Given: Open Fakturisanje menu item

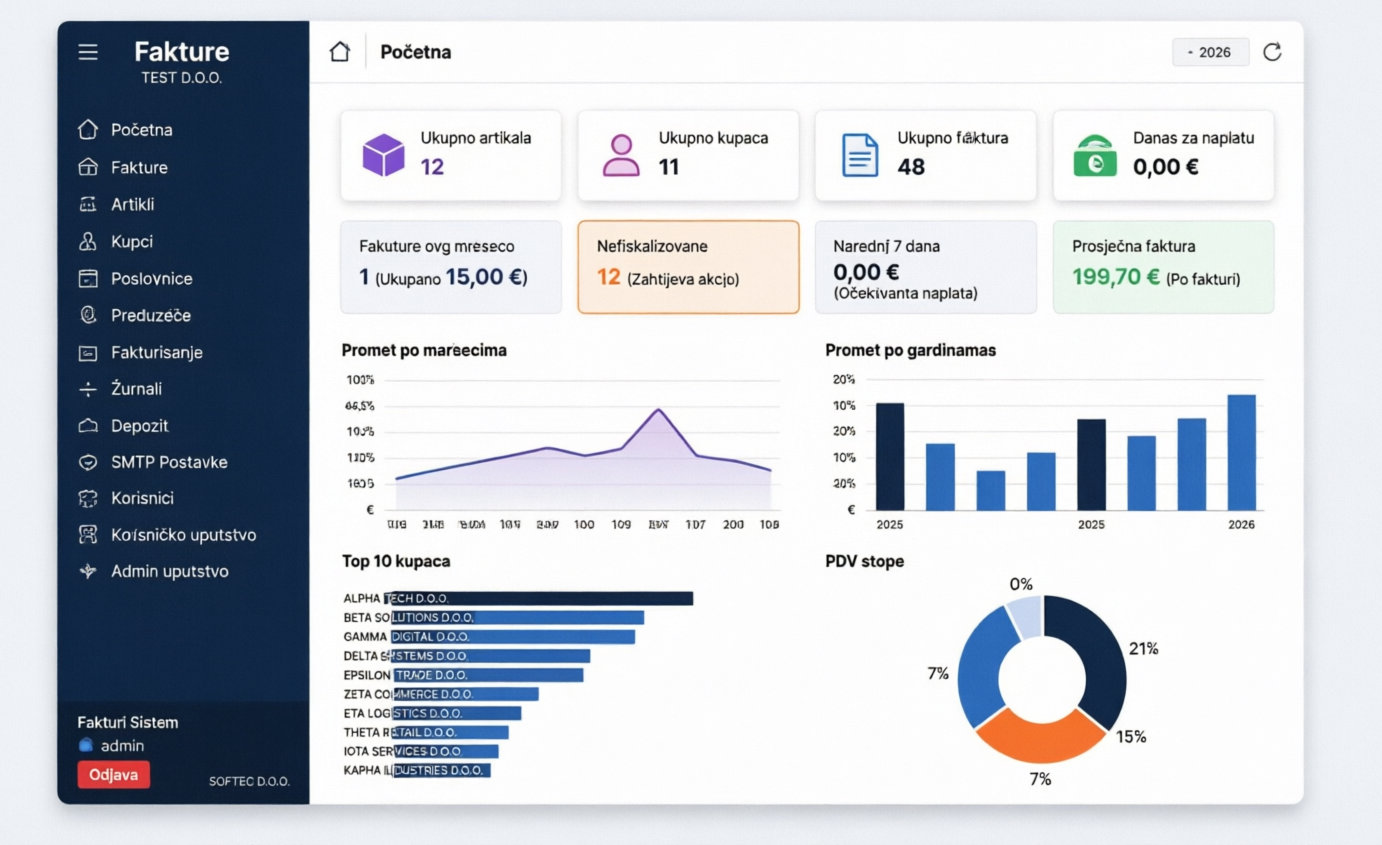Looking at the screenshot, I should coord(157,353).
